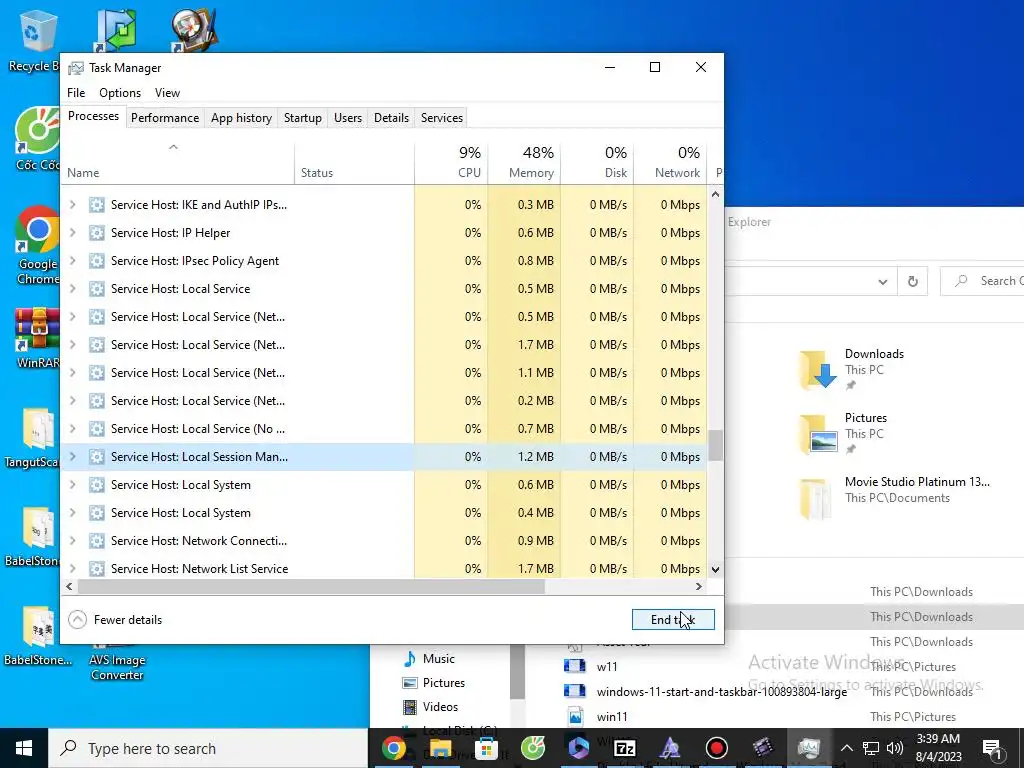The height and width of the screenshot is (768, 1024).
Task: Open the File menu in Task Manager
Action: pyautogui.click(x=76, y=93)
